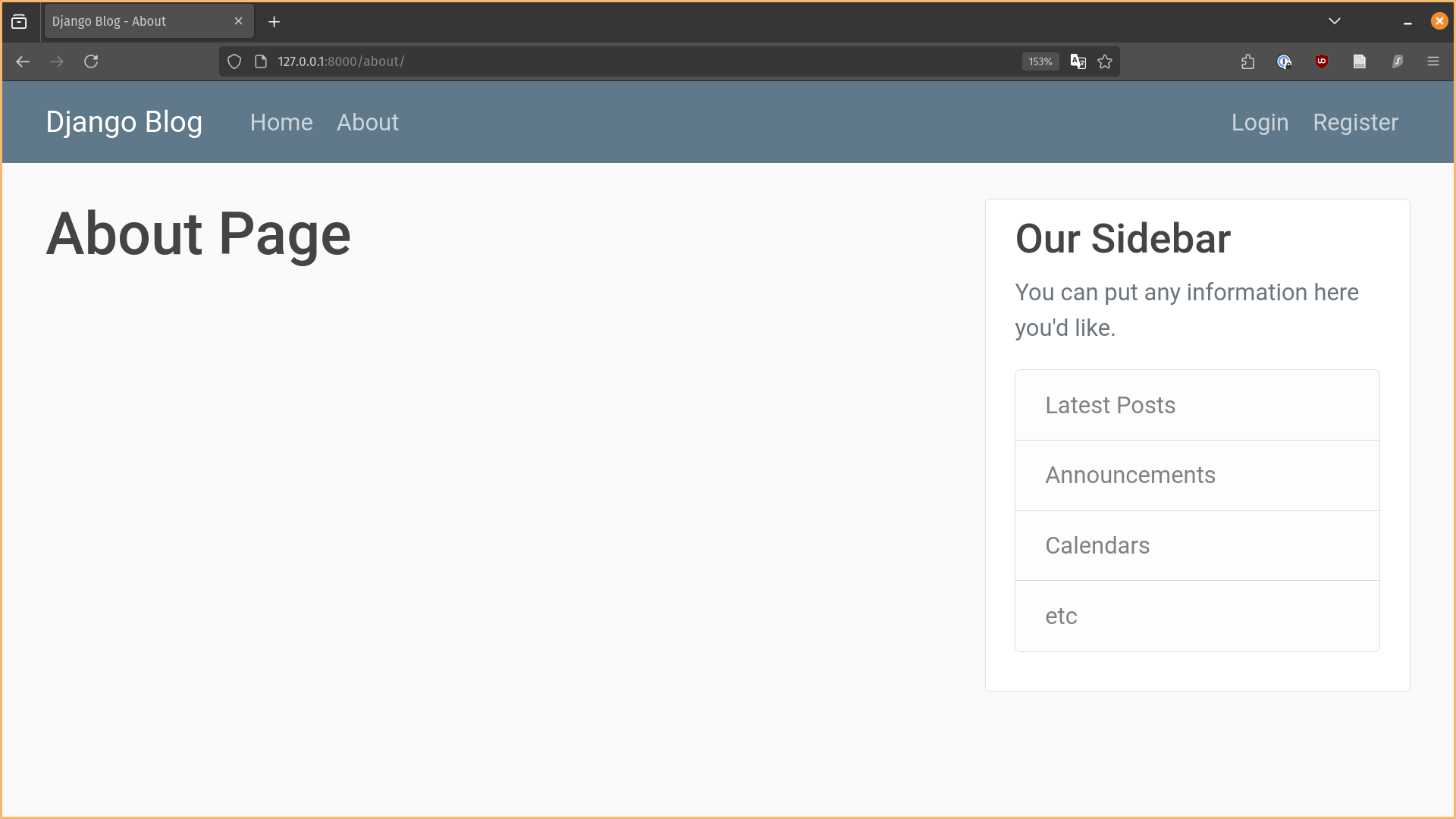The height and width of the screenshot is (819, 1456).
Task: Click the 153% zoom level indicator
Action: pyautogui.click(x=1040, y=61)
